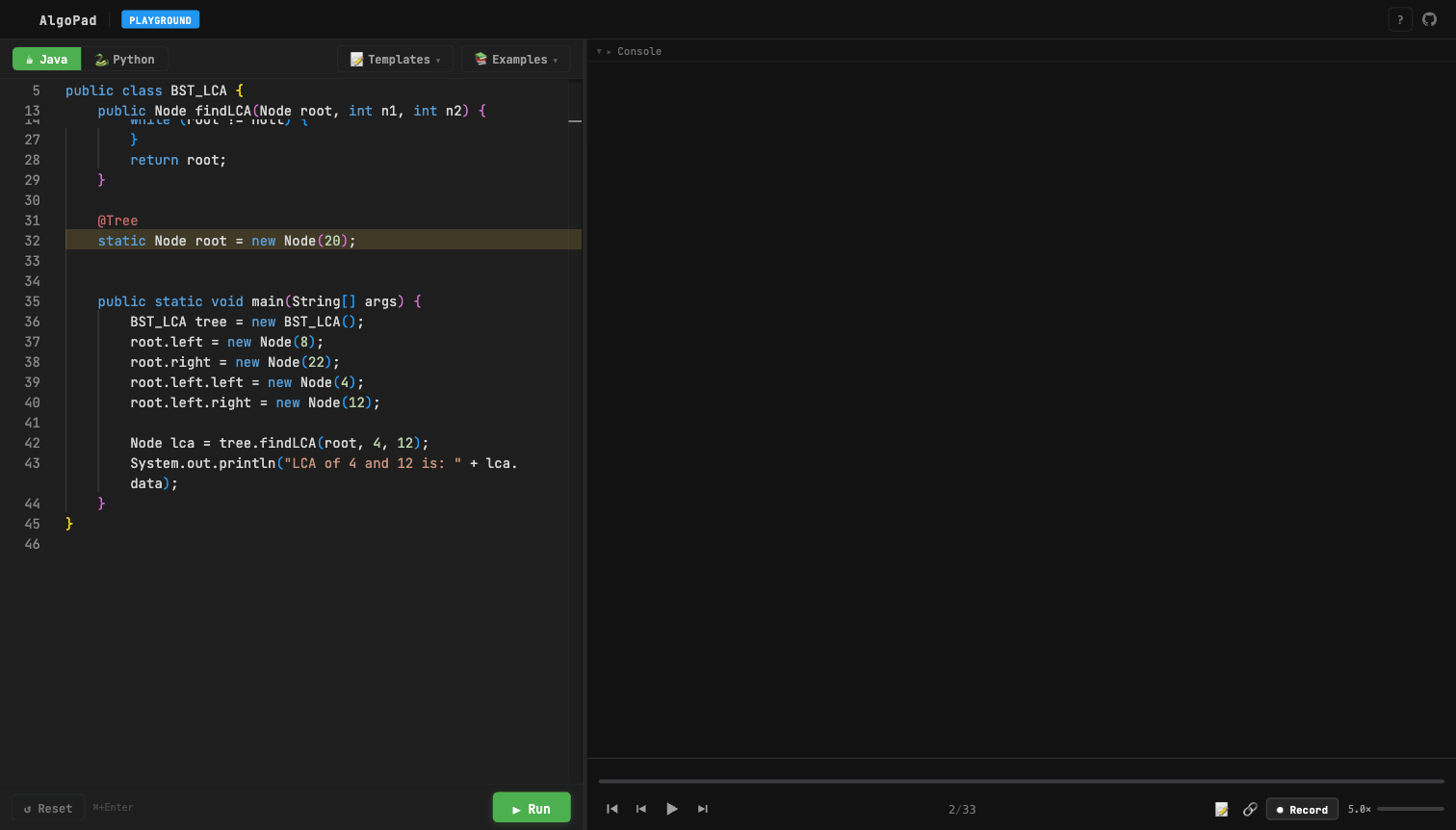Click the line 'root.left.right = new Node(12);'

pos(255,402)
